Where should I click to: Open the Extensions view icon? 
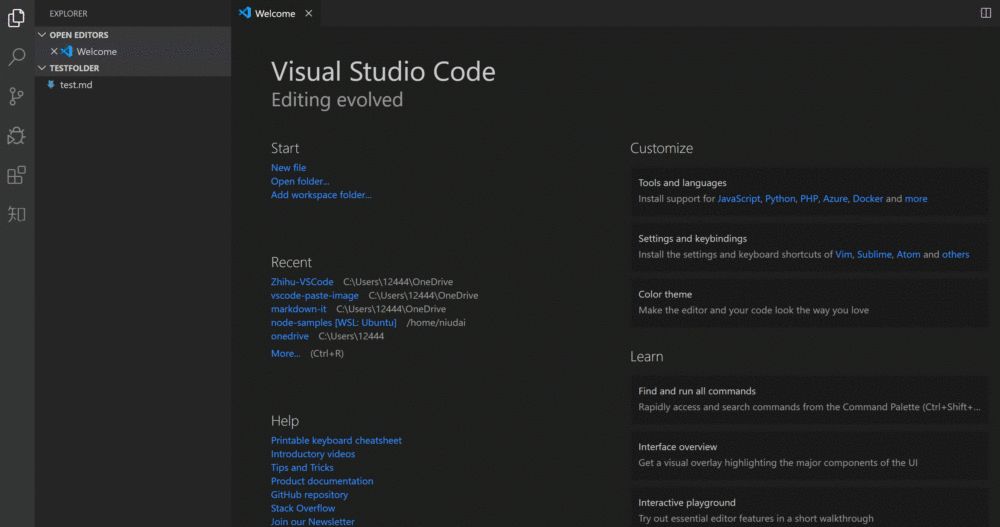(16, 175)
